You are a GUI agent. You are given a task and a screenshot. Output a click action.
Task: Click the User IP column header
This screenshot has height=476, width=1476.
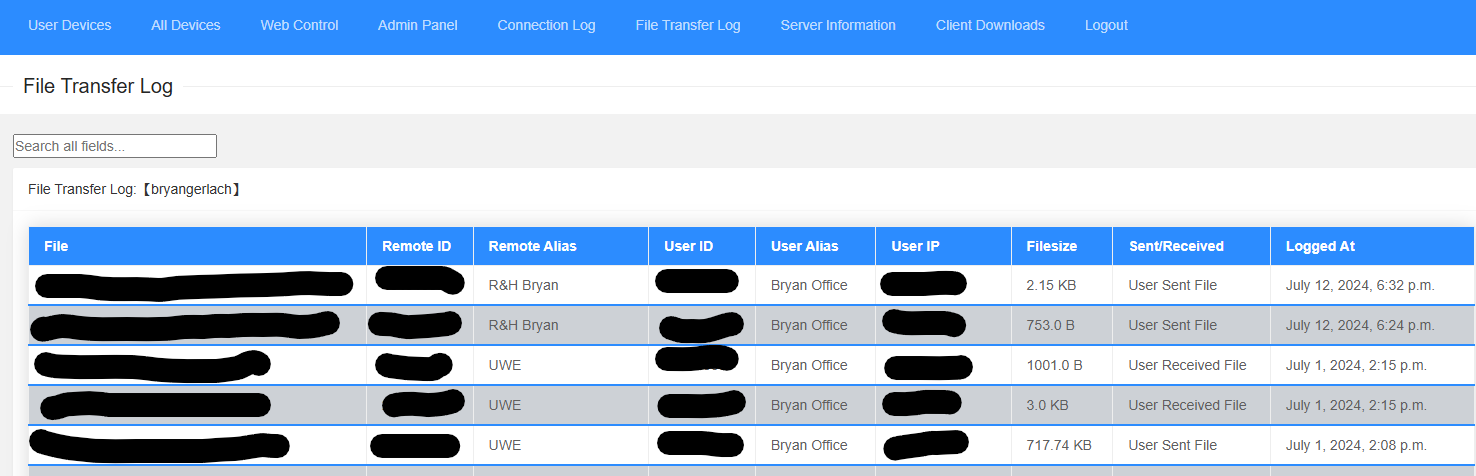point(915,246)
